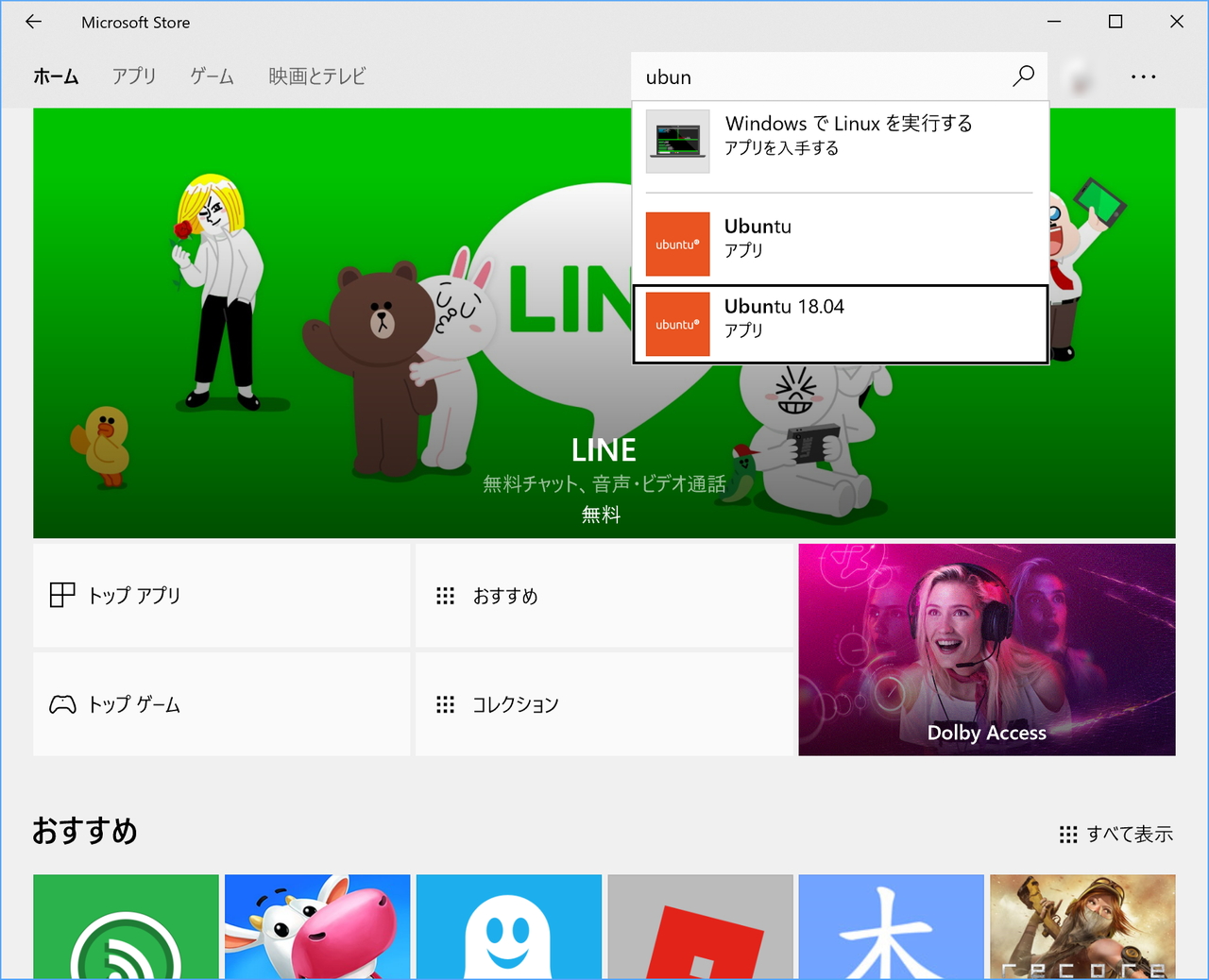Click the back arrow icon
1209x980 pixels.
(33, 22)
